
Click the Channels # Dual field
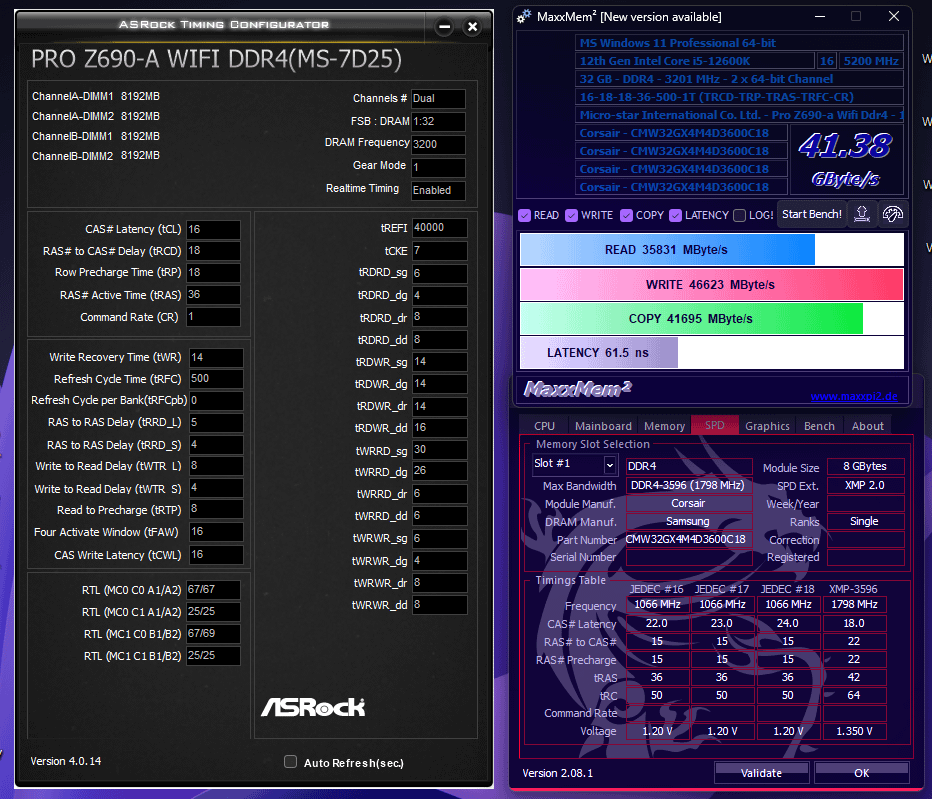pos(438,99)
